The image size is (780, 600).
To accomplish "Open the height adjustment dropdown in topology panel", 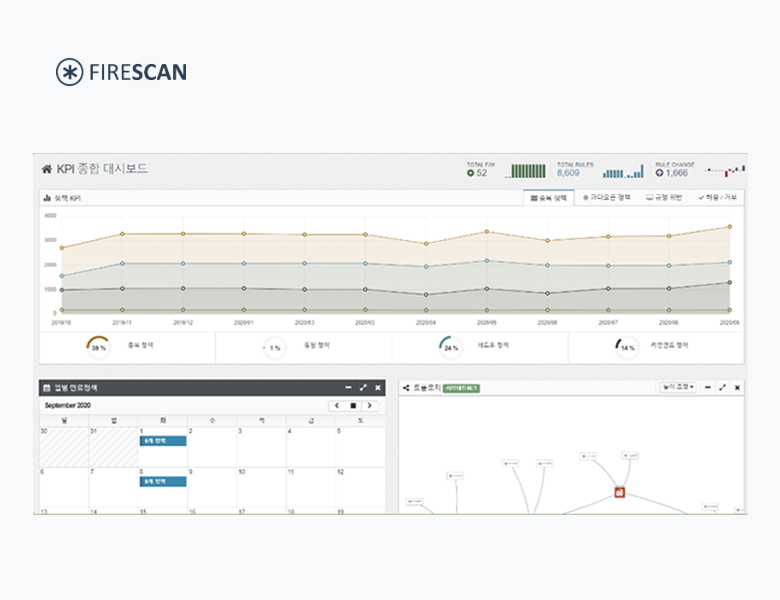I will (x=678, y=387).
